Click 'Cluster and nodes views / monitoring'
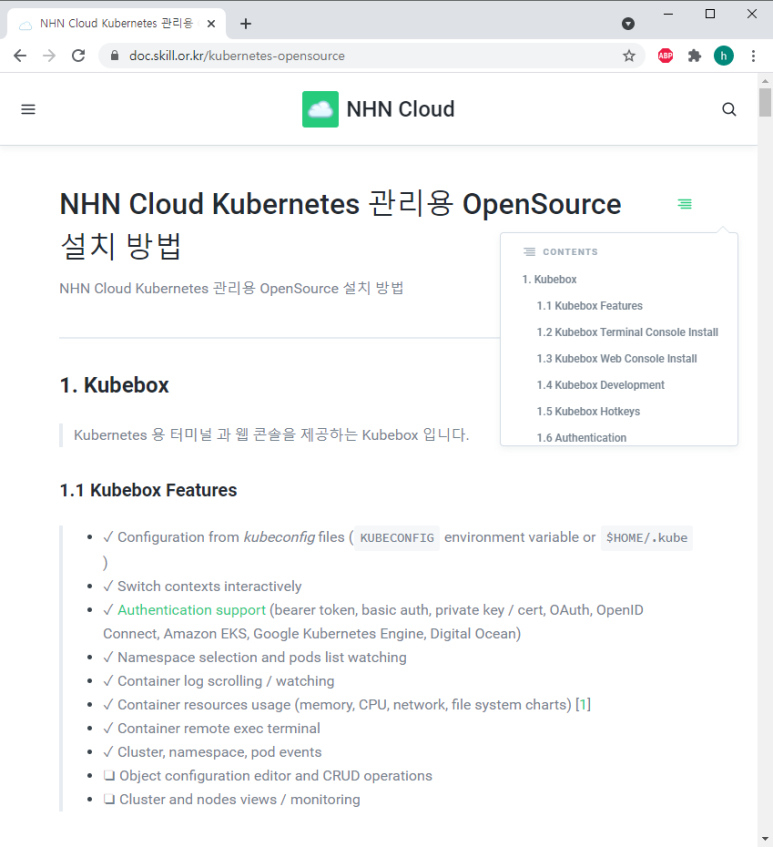The image size is (773, 847). (239, 799)
